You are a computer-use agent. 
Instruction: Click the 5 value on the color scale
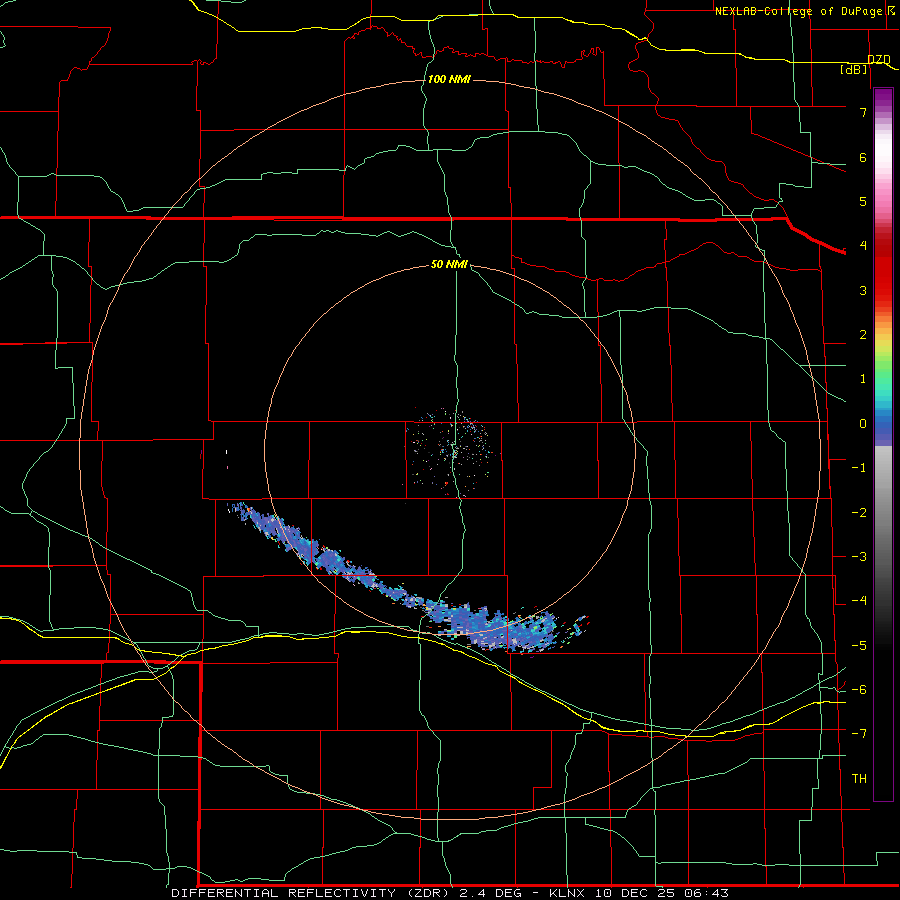863,201
